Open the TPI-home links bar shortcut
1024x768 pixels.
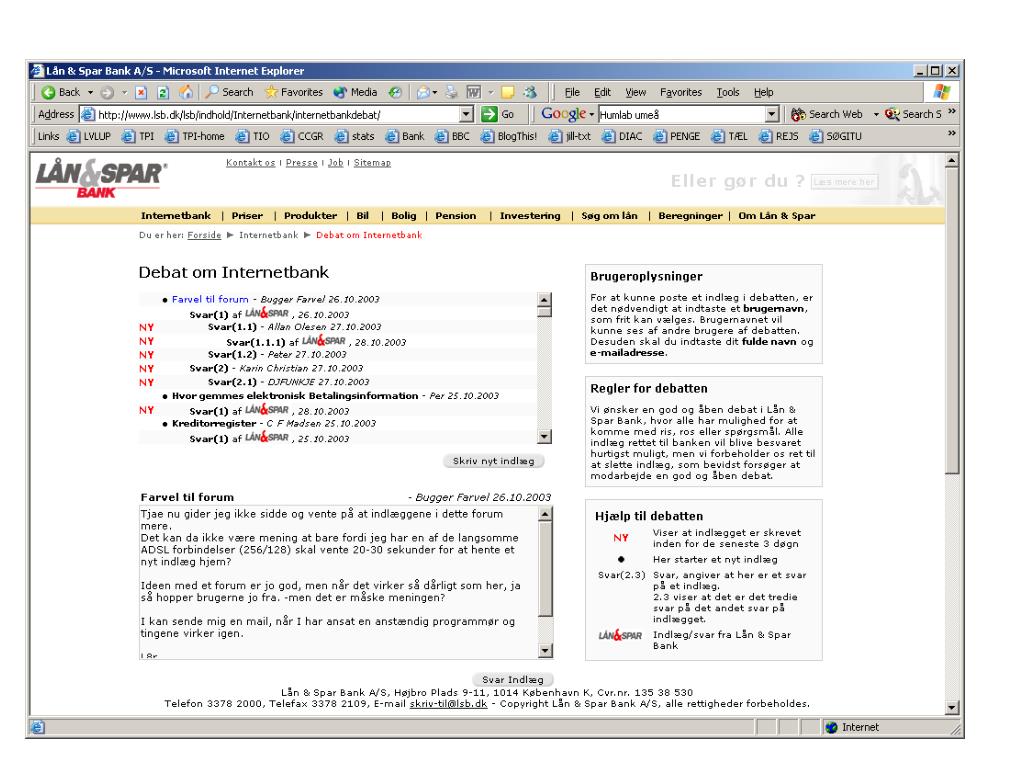pyautogui.click(x=195, y=136)
